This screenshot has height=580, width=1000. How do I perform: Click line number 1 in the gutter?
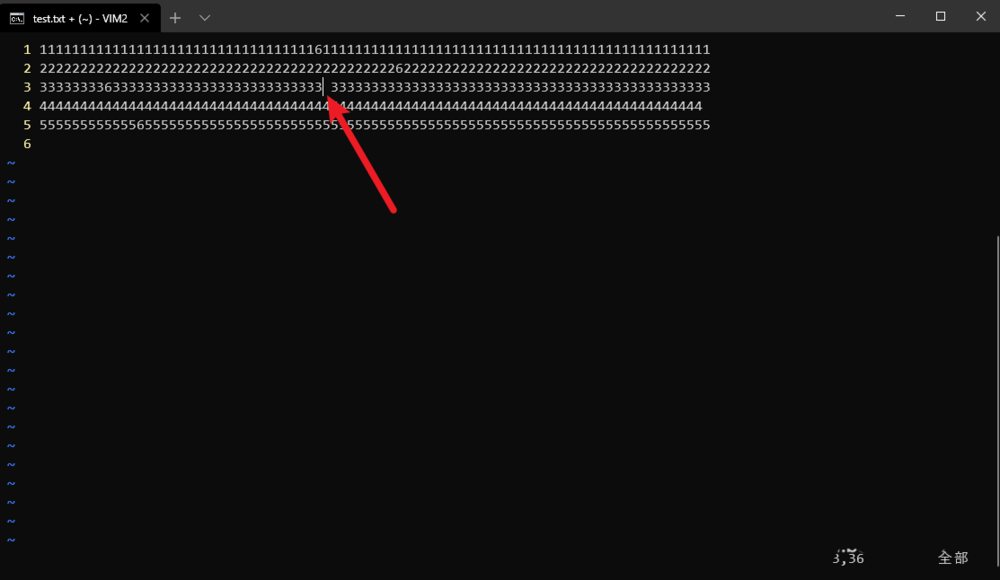tap(27, 49)
